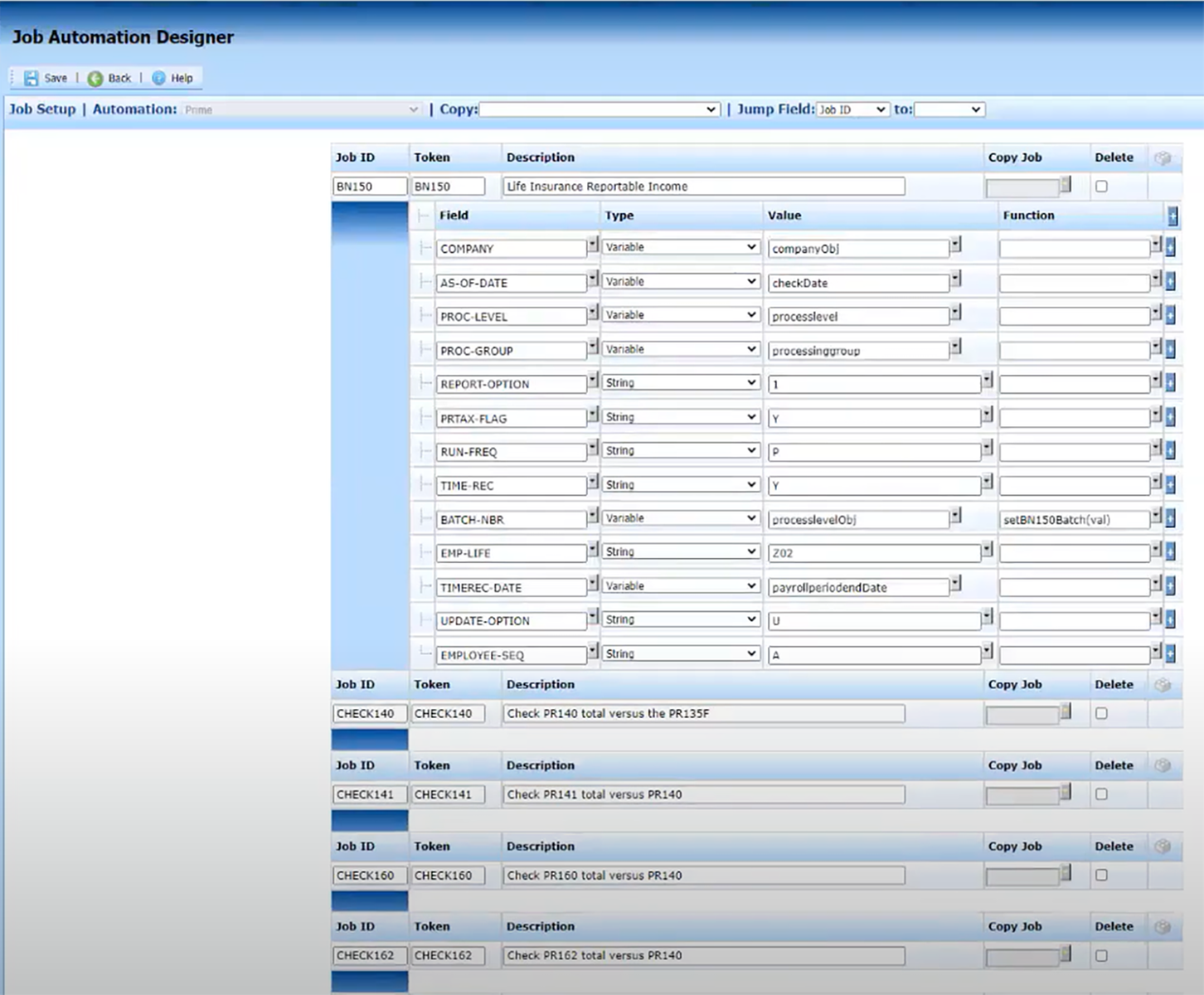Click the lookup icon next to the COMPANY field
The height and width of the screenshot is (995, 1204).
point(591,245)
